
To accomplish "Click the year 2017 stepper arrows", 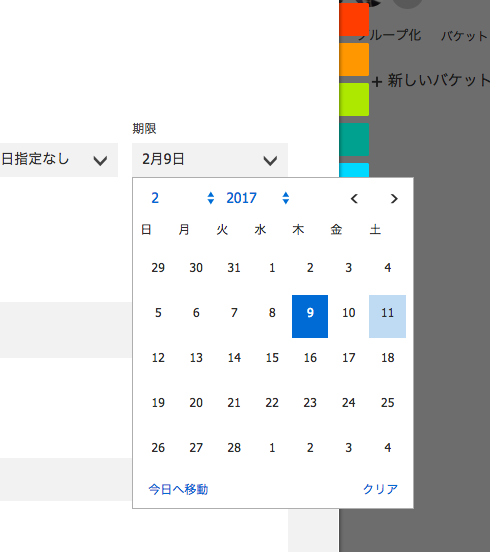I will point(285,198).
